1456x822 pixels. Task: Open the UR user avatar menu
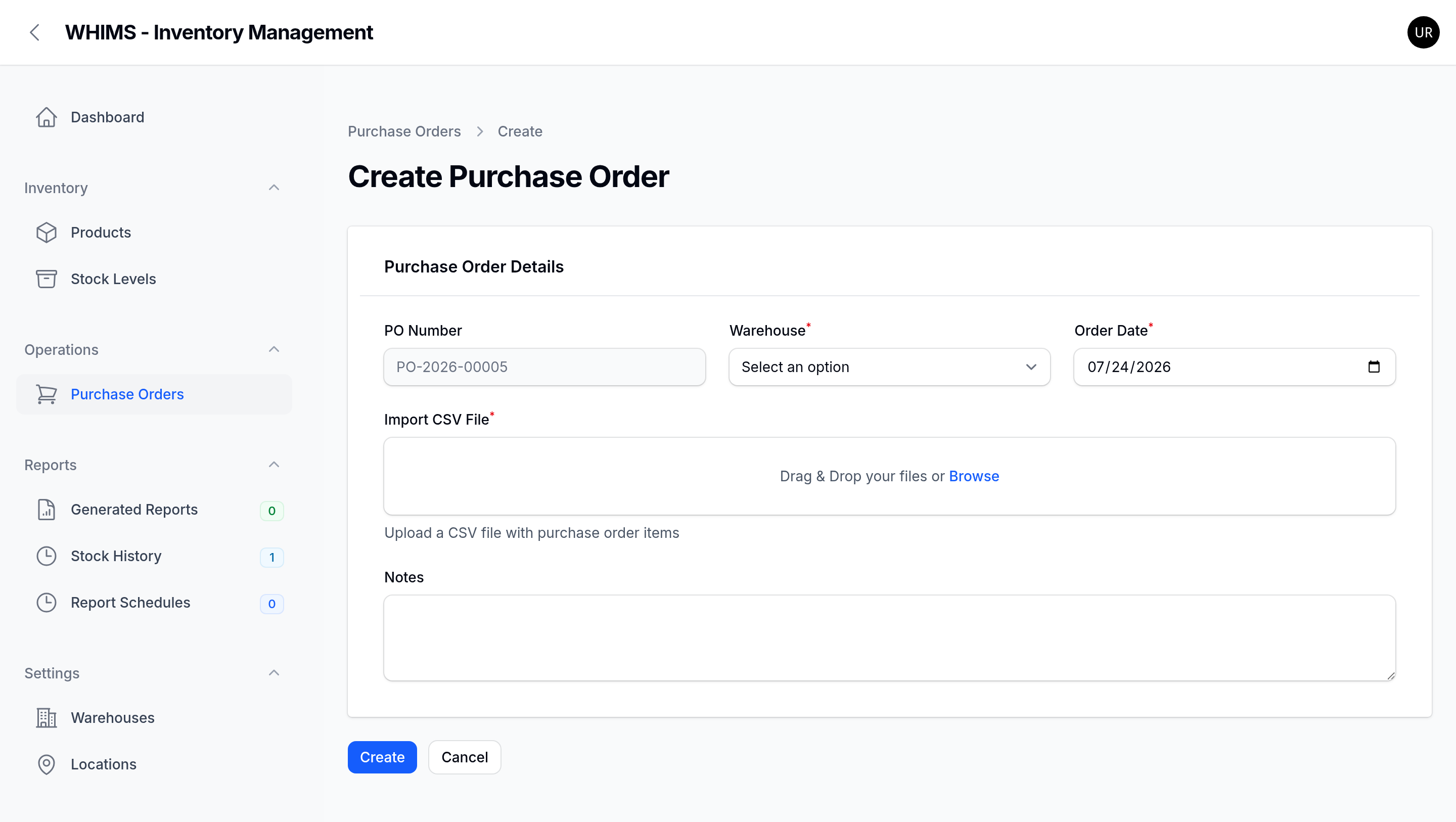point(1423,32)
